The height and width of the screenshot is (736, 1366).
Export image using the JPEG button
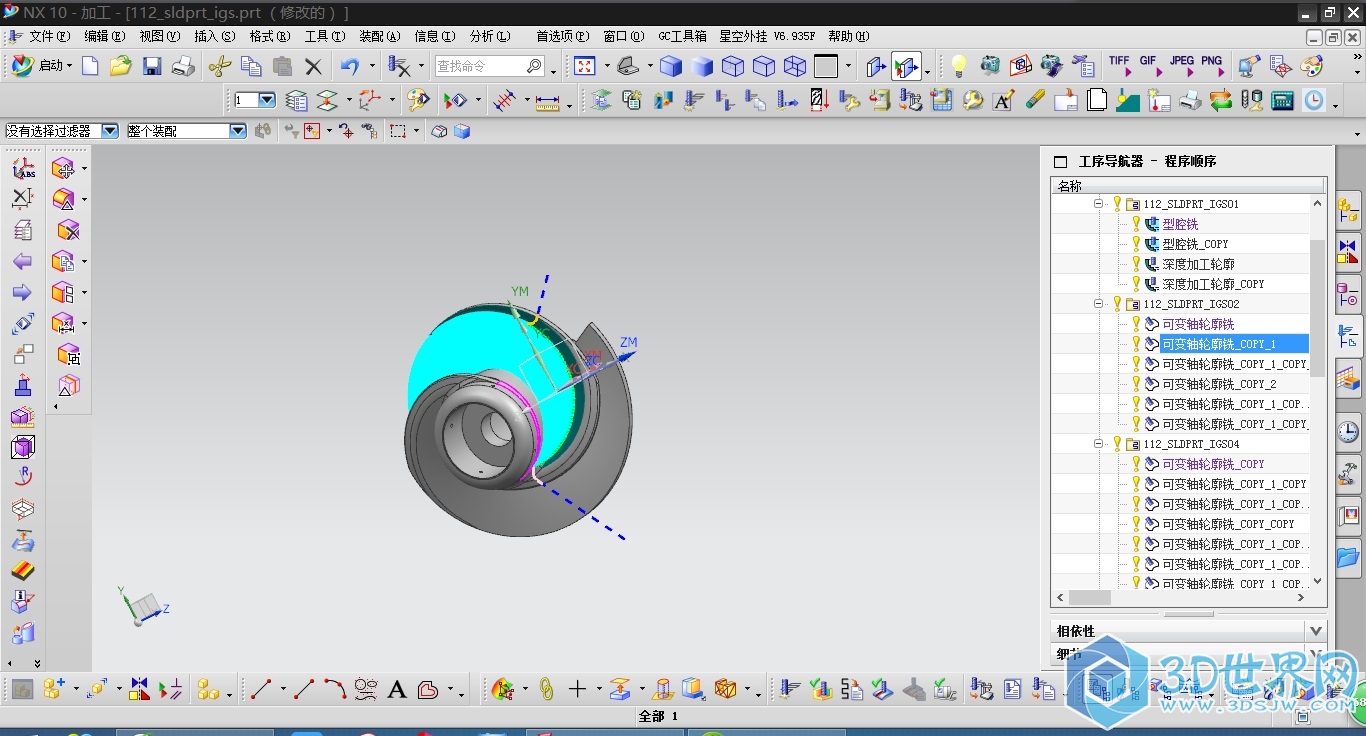[1182, 66]
